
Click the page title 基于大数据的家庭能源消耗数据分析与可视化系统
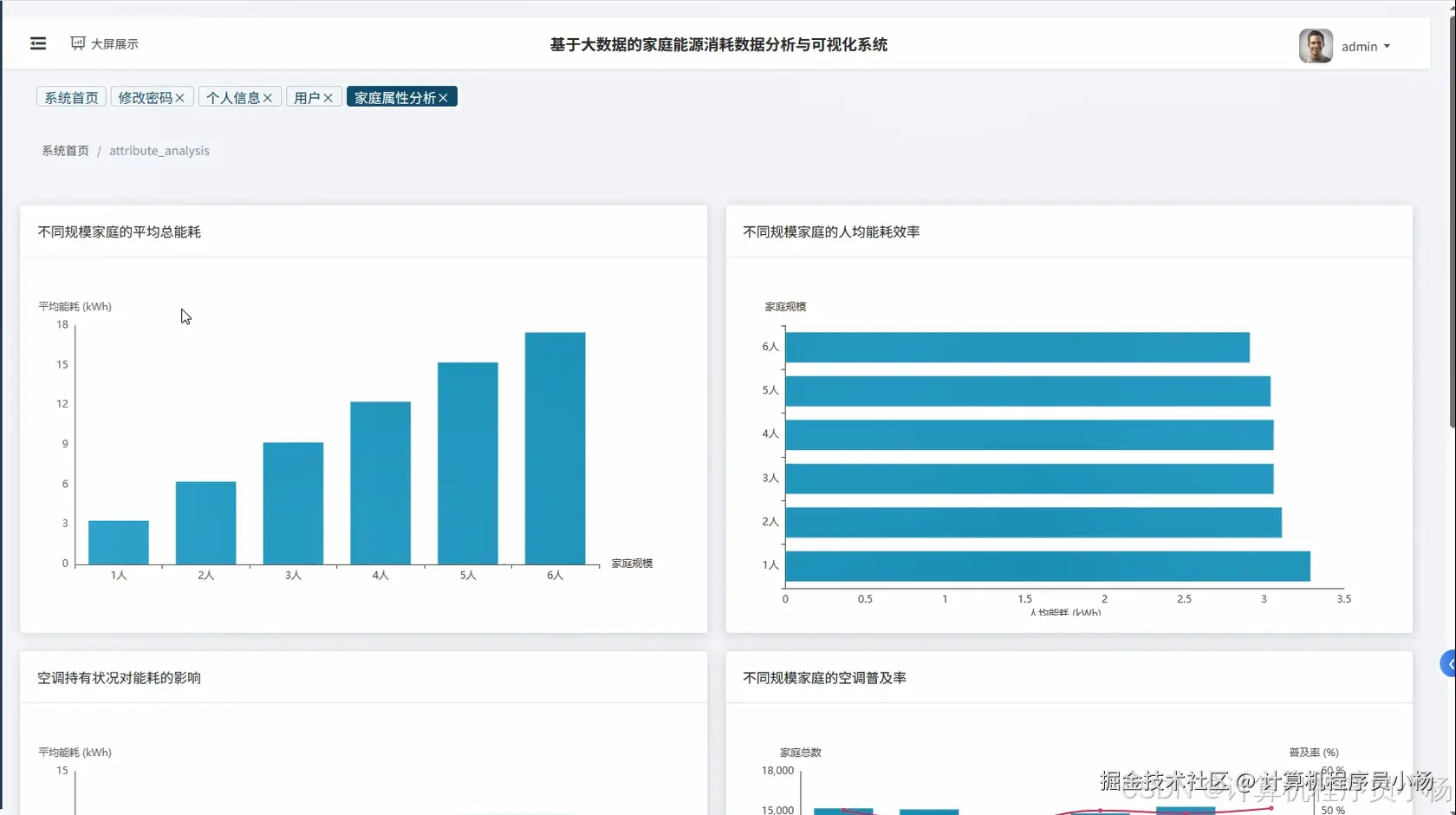tap(718, 44)
